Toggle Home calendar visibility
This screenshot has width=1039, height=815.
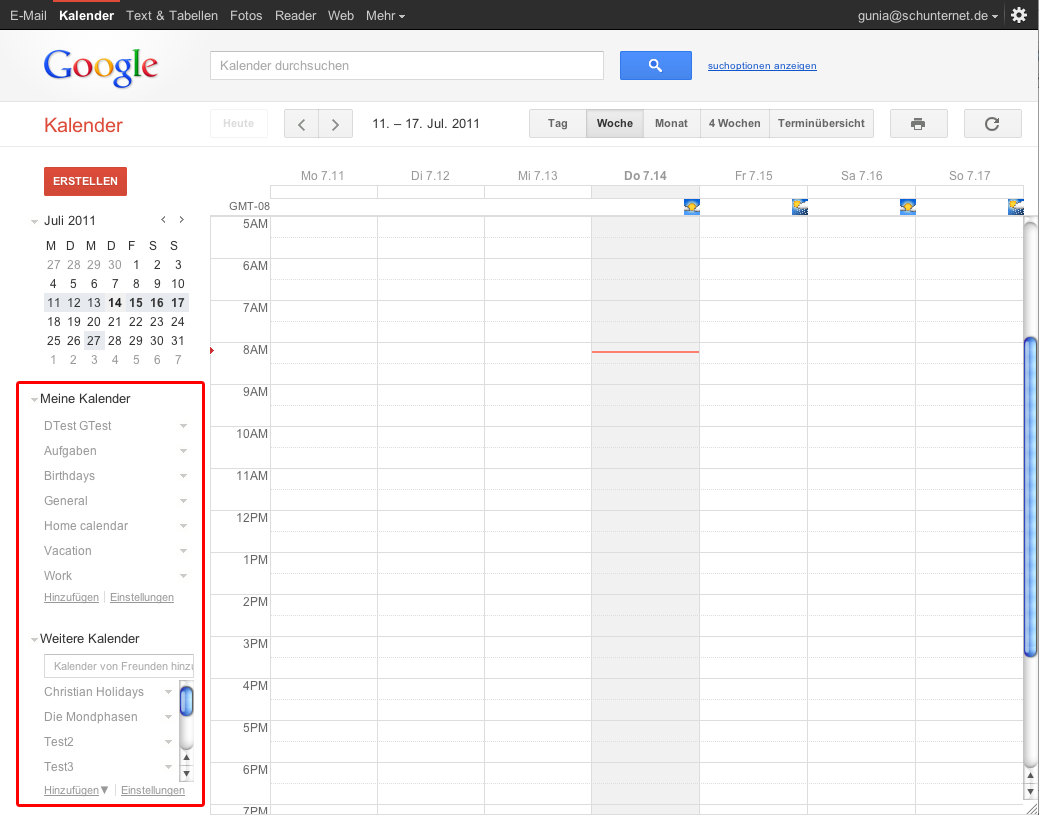coord(86,526)
